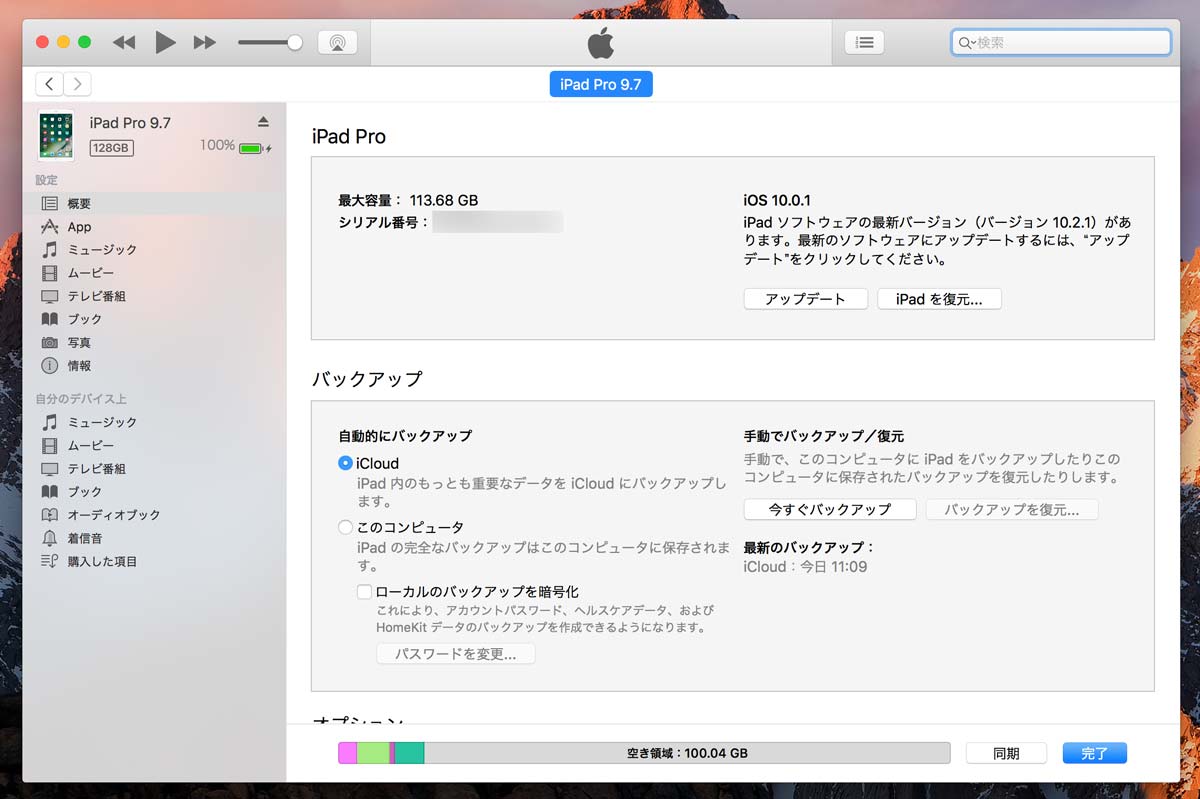Select the iCloud backup radio button
This screenshot has height=799, width=1200.
(x=346, y=463)
